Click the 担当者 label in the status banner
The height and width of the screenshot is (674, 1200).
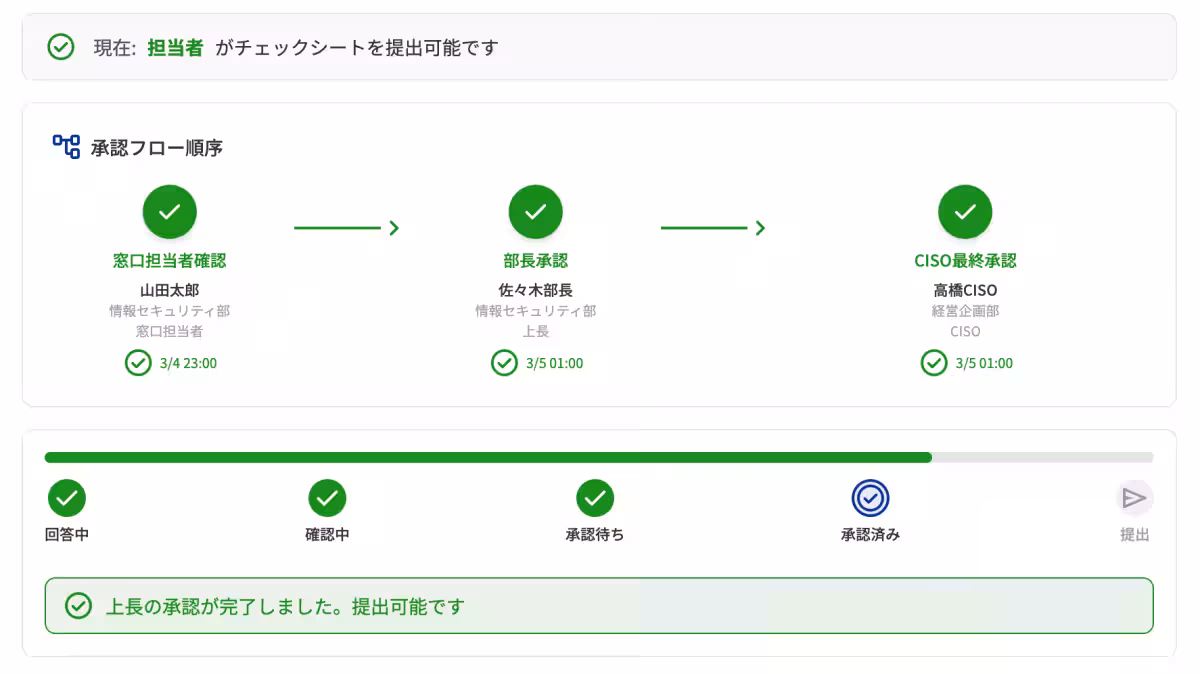175,48
